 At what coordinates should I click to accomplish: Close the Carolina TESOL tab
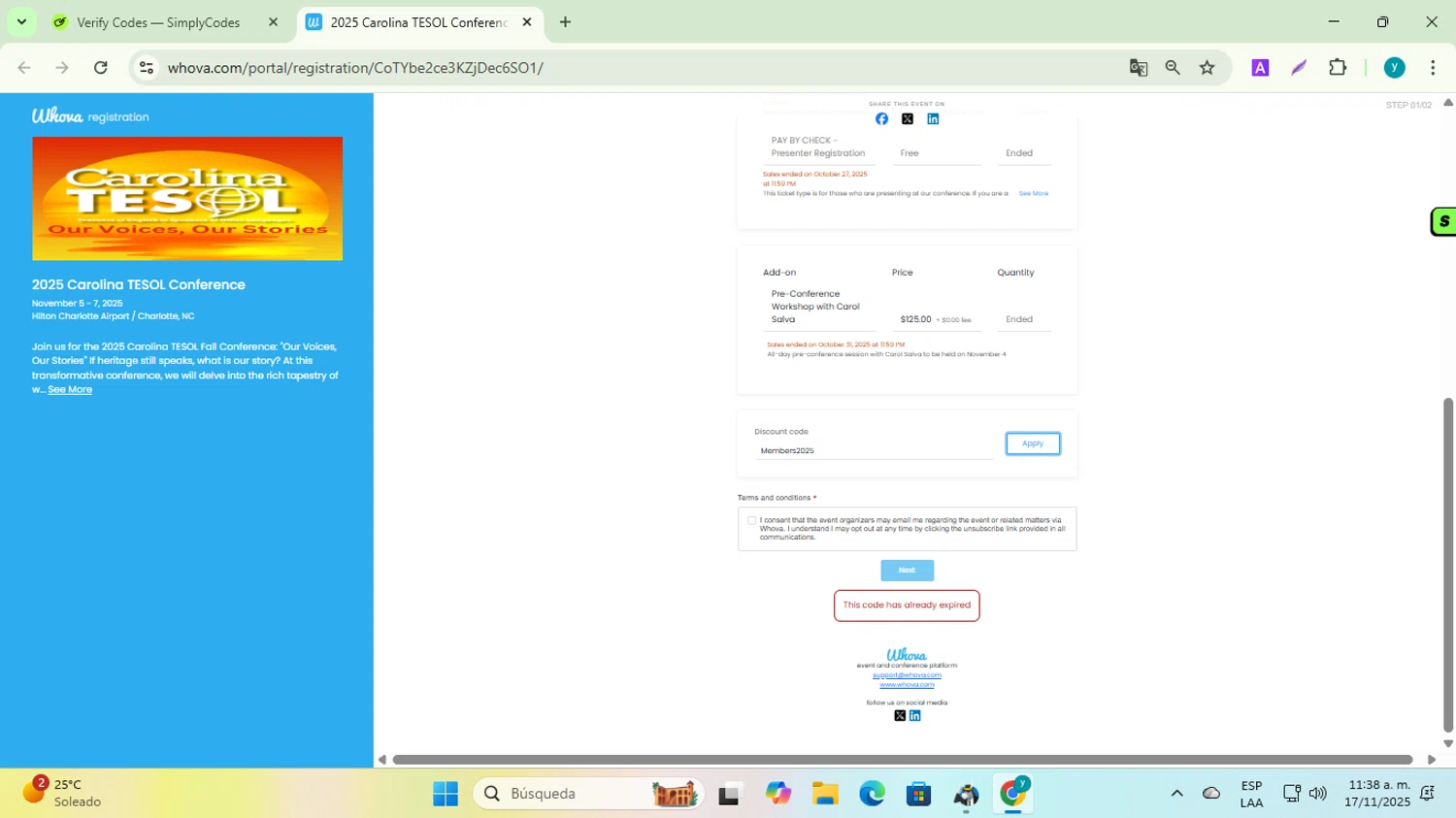pyautogui.click(x=527, y=22)
